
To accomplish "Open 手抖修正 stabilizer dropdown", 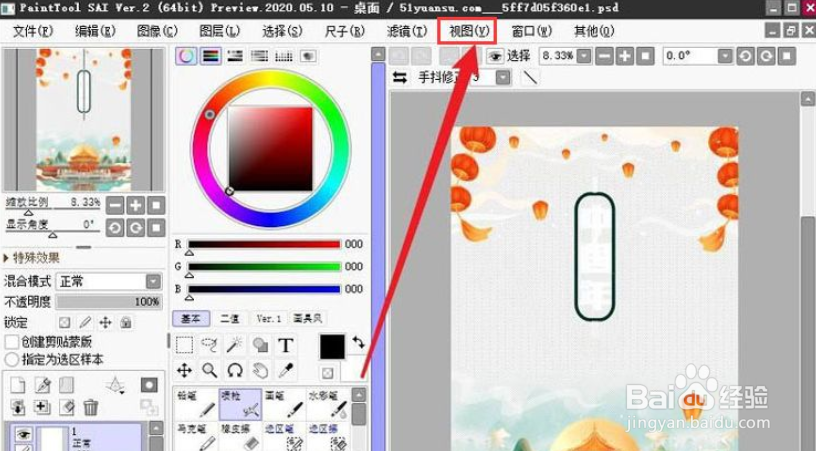I will (x=503, y=78).
